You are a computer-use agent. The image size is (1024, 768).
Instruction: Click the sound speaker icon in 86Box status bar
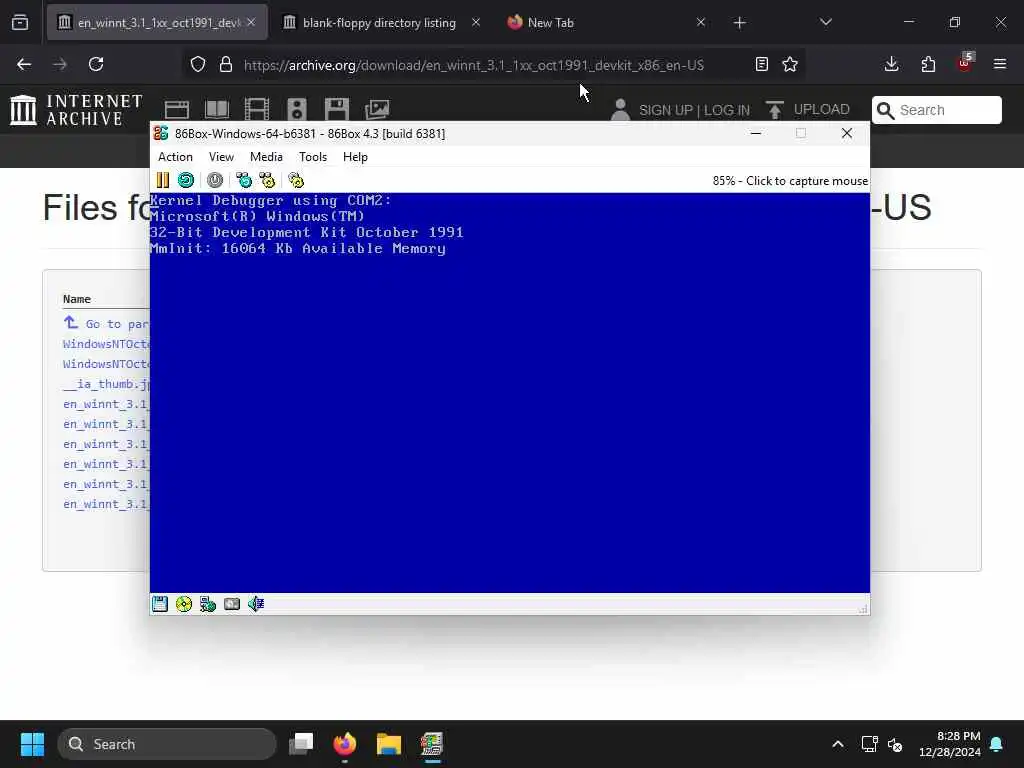256,604
